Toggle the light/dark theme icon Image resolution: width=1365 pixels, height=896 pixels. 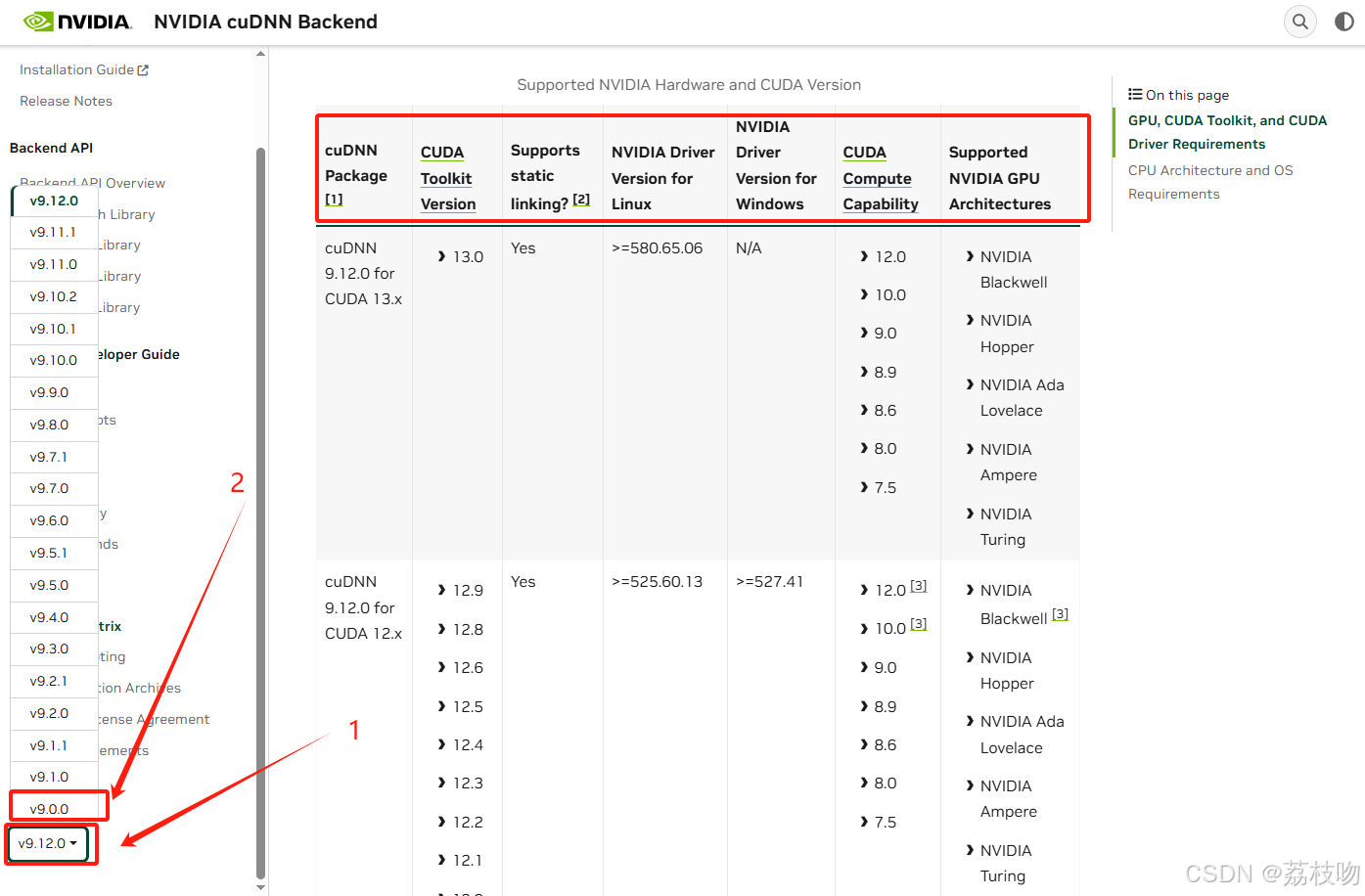[1344, 22]
